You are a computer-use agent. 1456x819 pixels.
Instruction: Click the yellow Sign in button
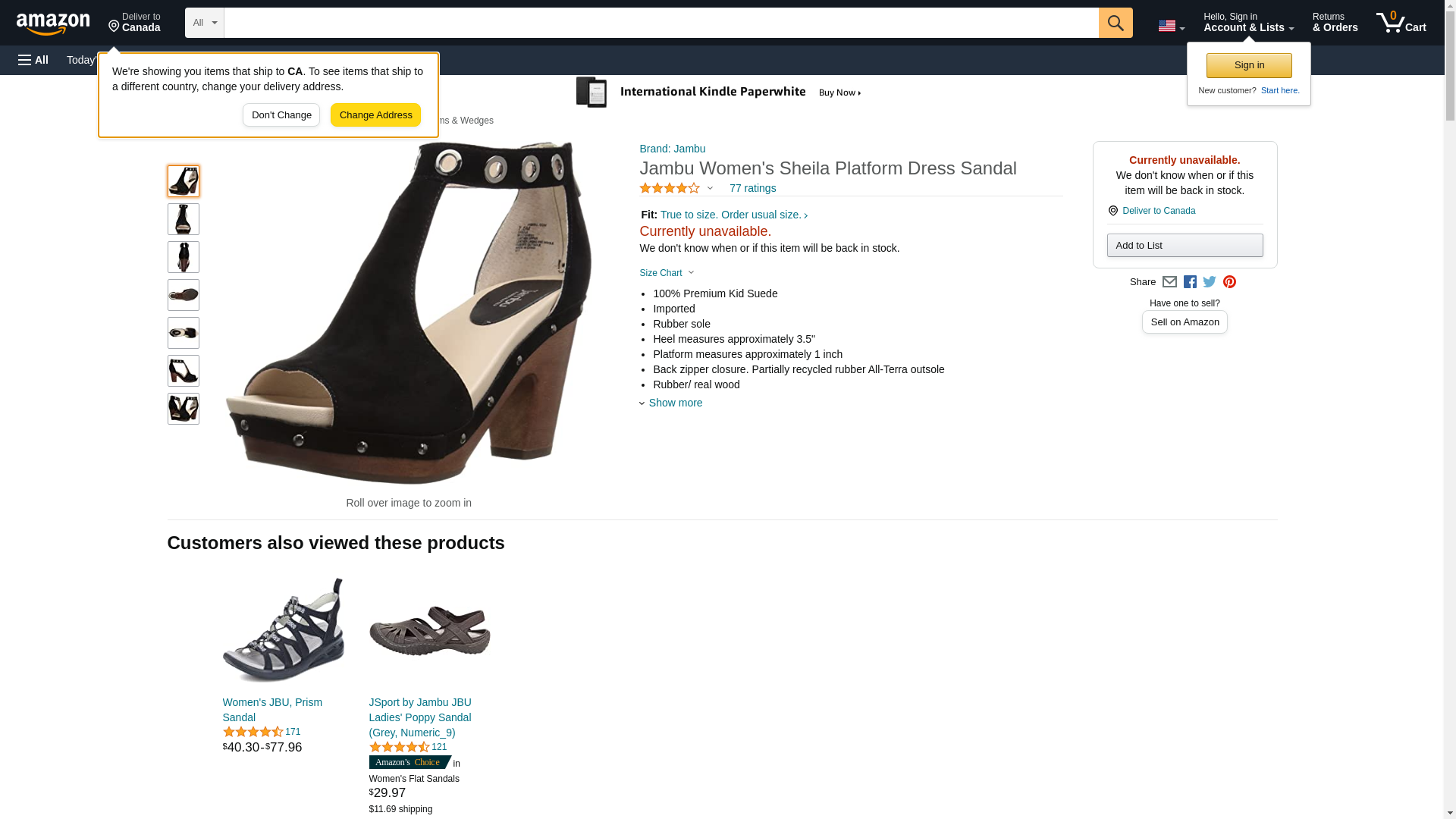[x=1249, y=65]
